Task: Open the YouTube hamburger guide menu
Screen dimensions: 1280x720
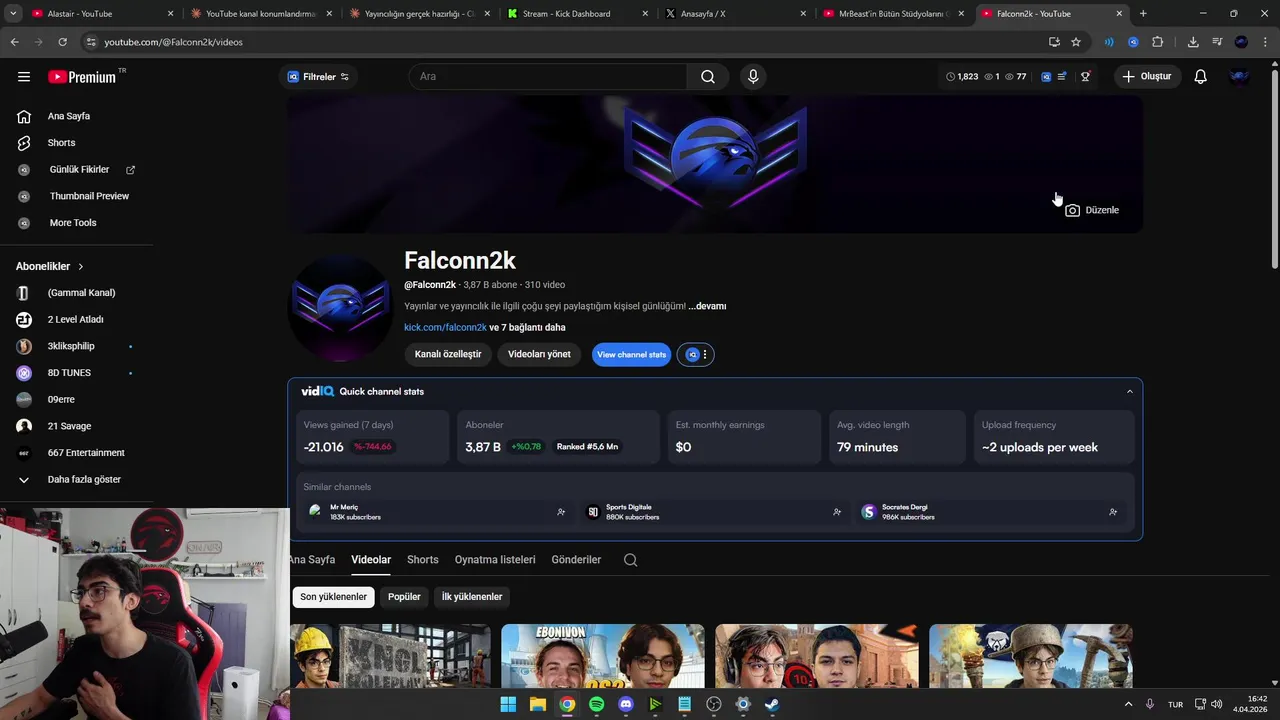Action: click(x=24, y=77)
